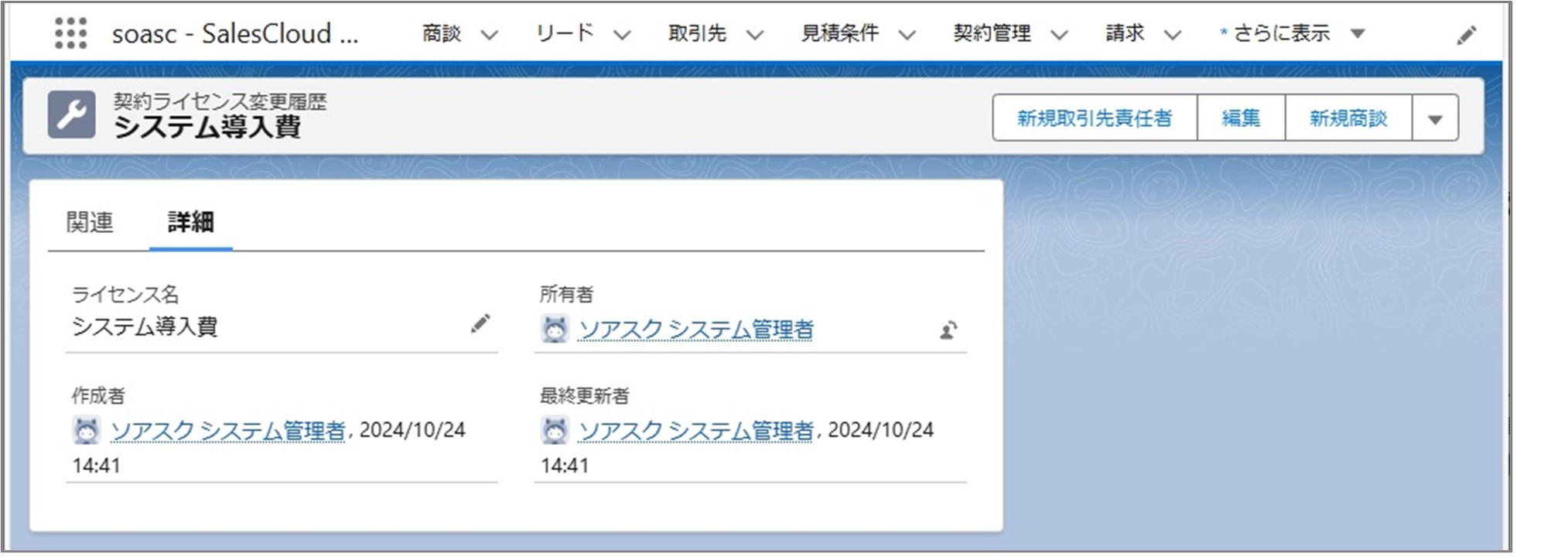Click the avatar icon under 所有者
This screenshot has height=557, width=1568.
pos(554,330)
